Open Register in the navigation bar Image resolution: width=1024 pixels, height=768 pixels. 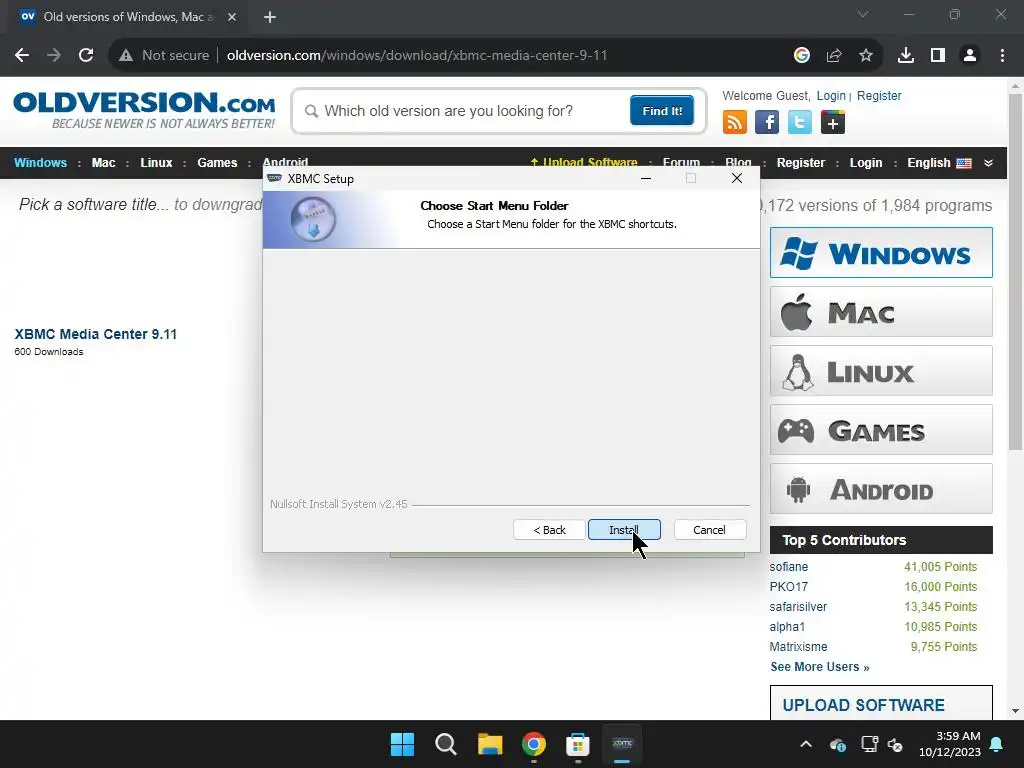(x=801, y=163)
